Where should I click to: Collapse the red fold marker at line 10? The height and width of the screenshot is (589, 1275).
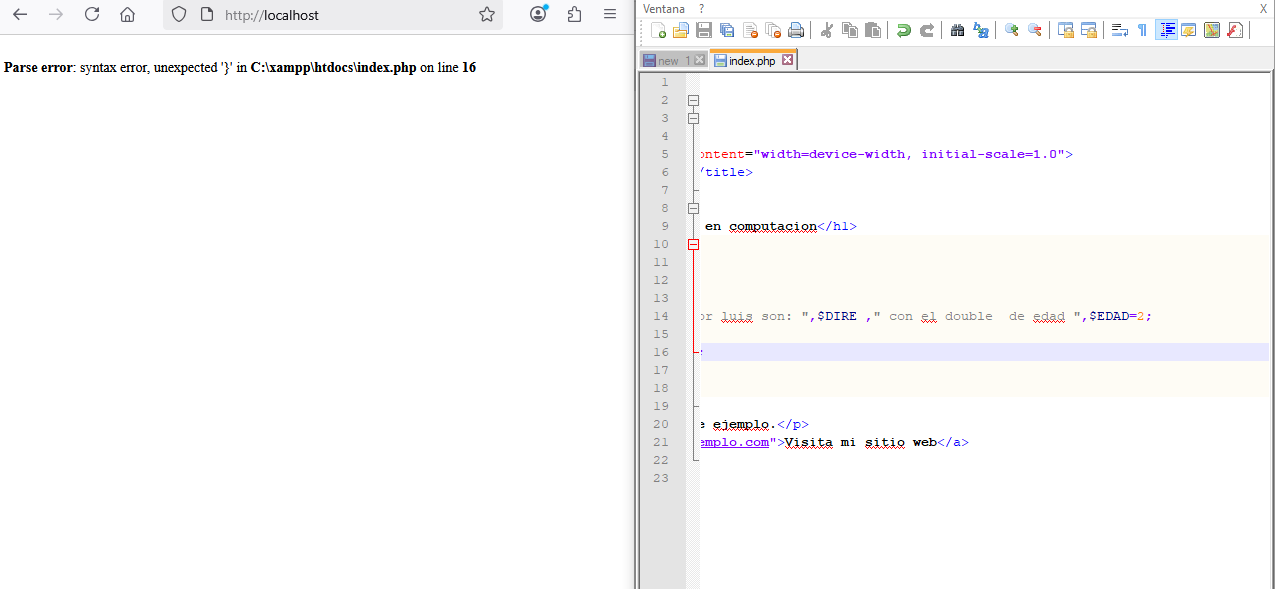(693, 244)
